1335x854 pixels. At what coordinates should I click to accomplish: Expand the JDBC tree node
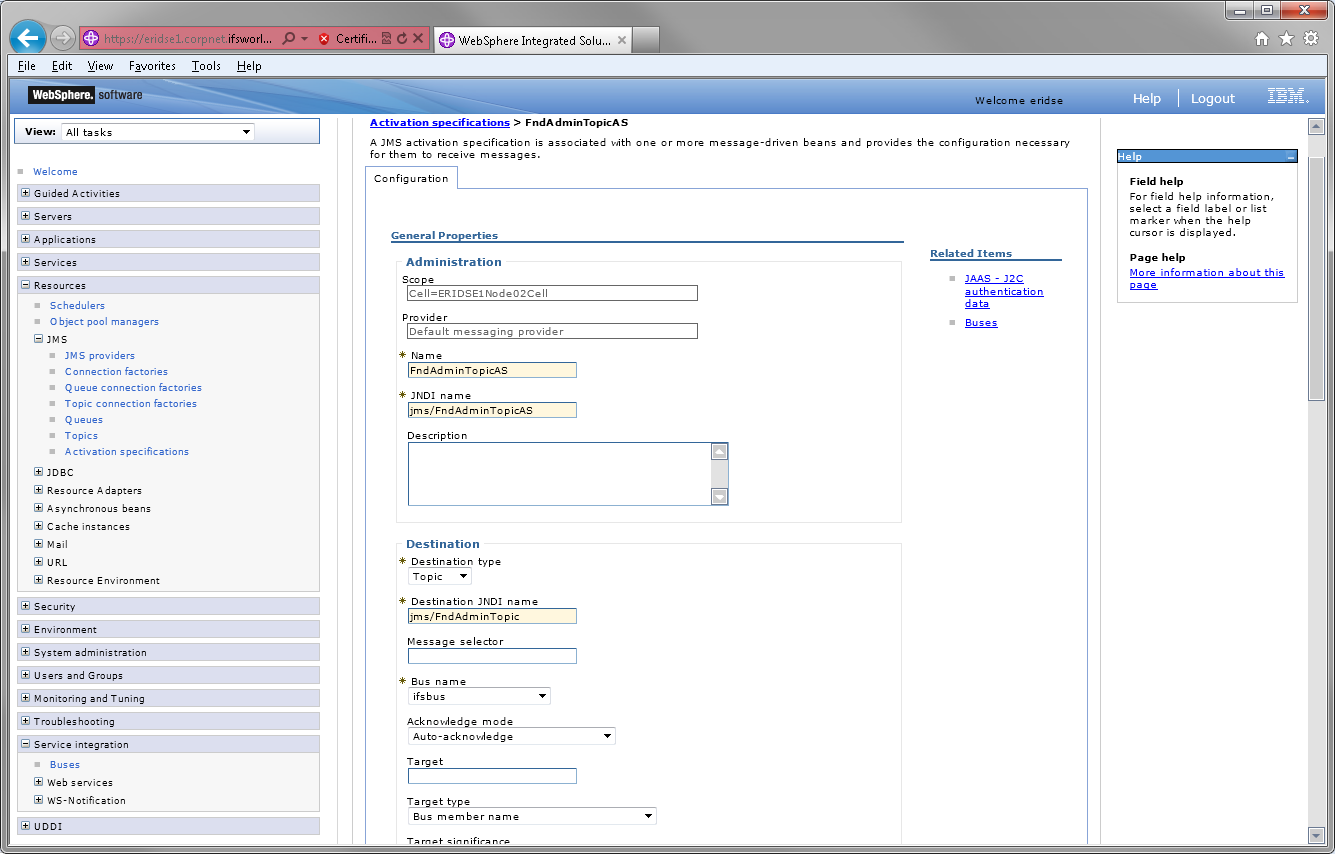click(x=39, y=472)
